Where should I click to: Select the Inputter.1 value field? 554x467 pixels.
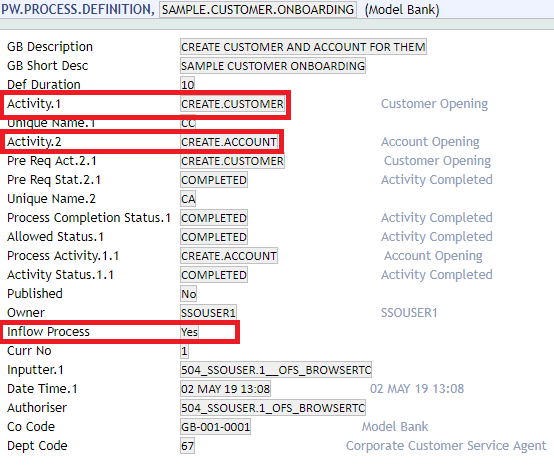276,370
